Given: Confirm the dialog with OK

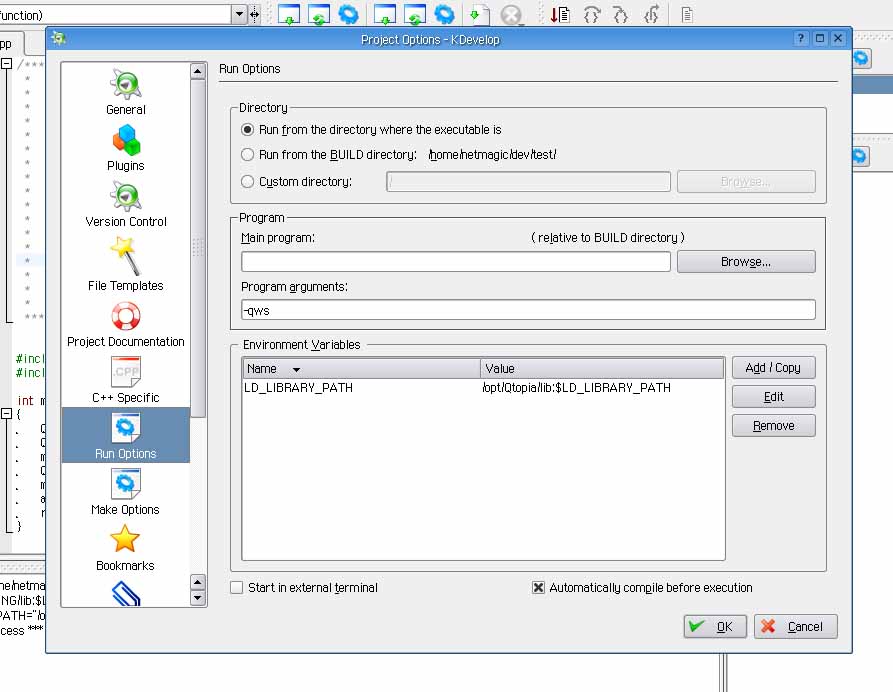Looking at the screenshot, I should point(715,627).
